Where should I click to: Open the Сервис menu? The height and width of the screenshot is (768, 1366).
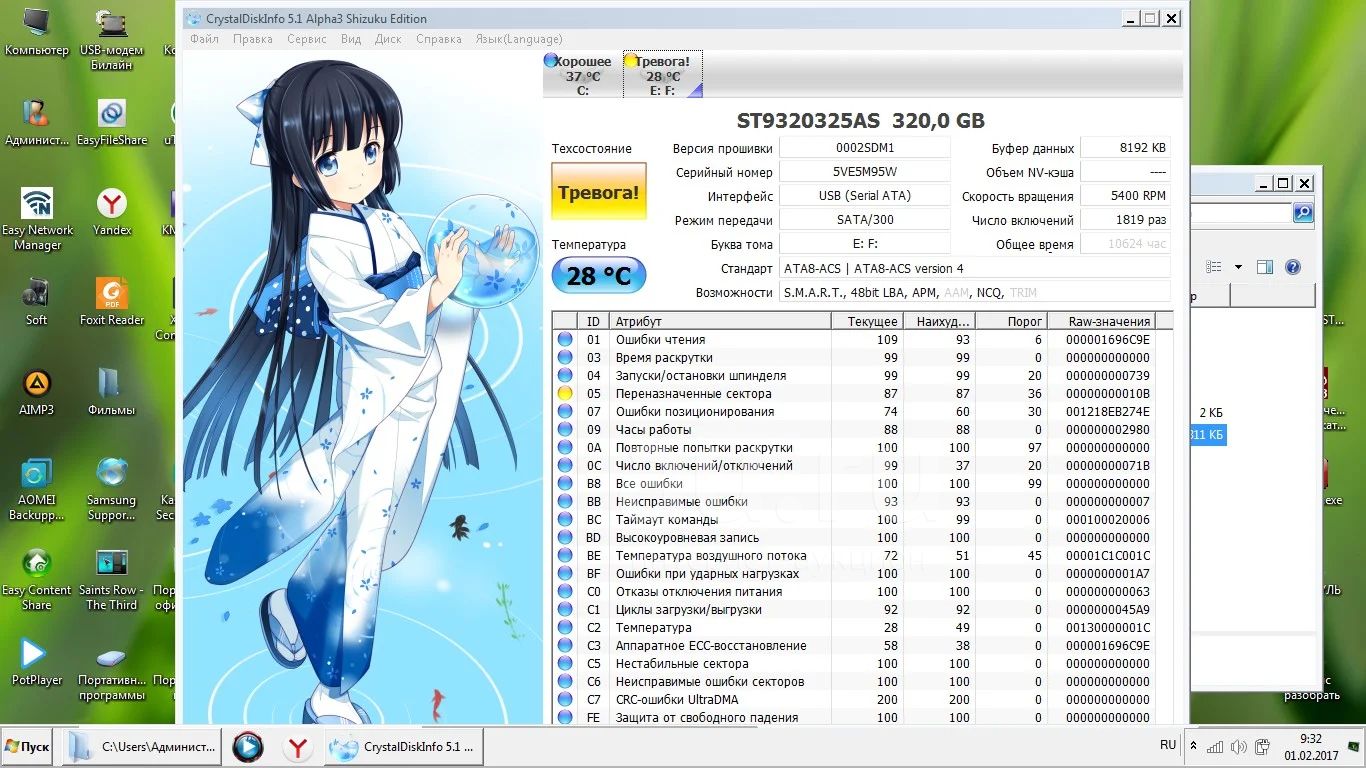pyautogui.click(x=306, y=39)
